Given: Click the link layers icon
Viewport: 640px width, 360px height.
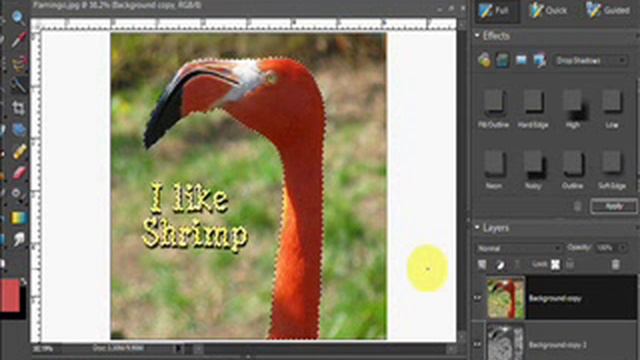Looking at the screenshot, I should pos(518,264).
